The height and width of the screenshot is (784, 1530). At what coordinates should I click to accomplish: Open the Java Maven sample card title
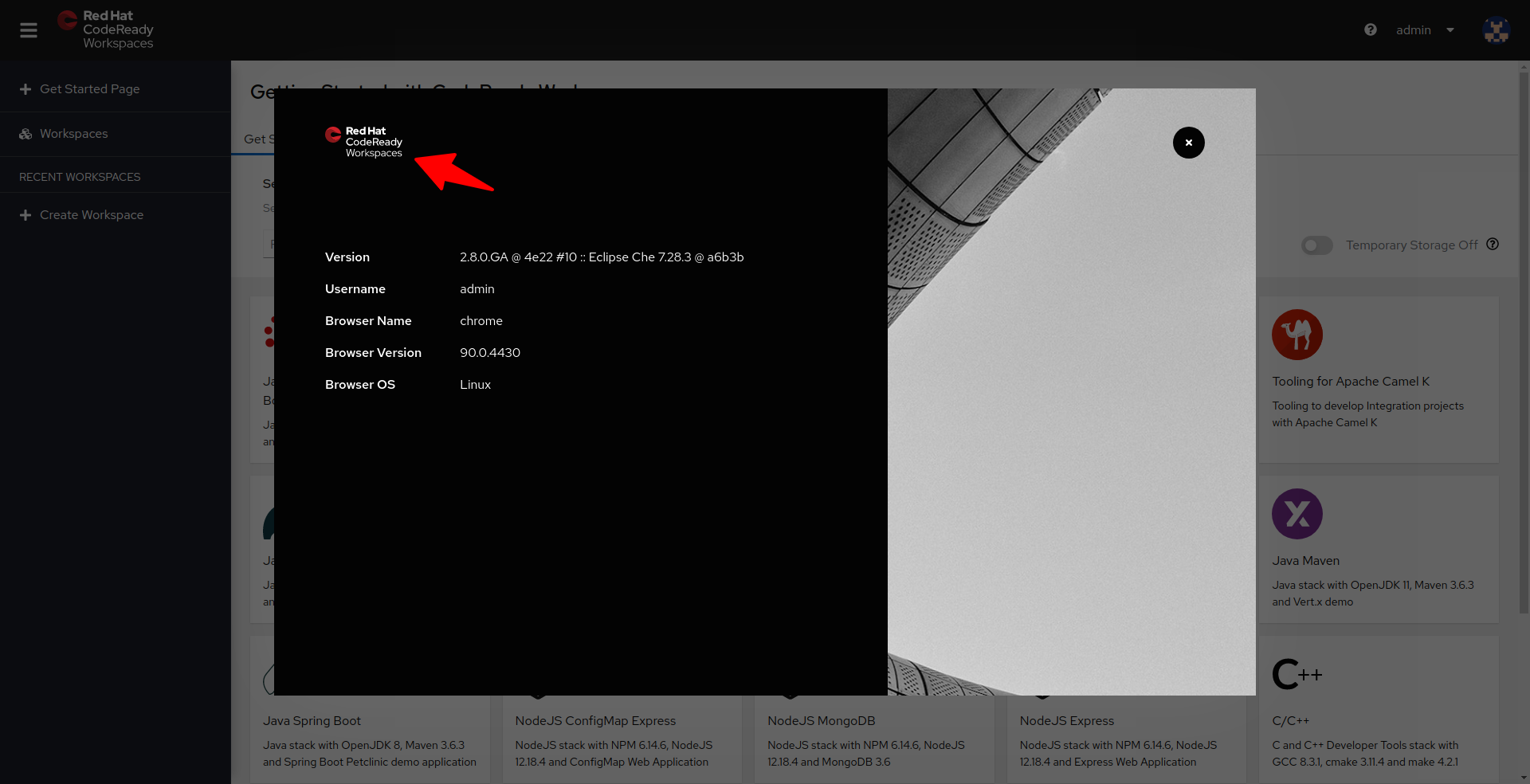click(x=1305, y=561)
